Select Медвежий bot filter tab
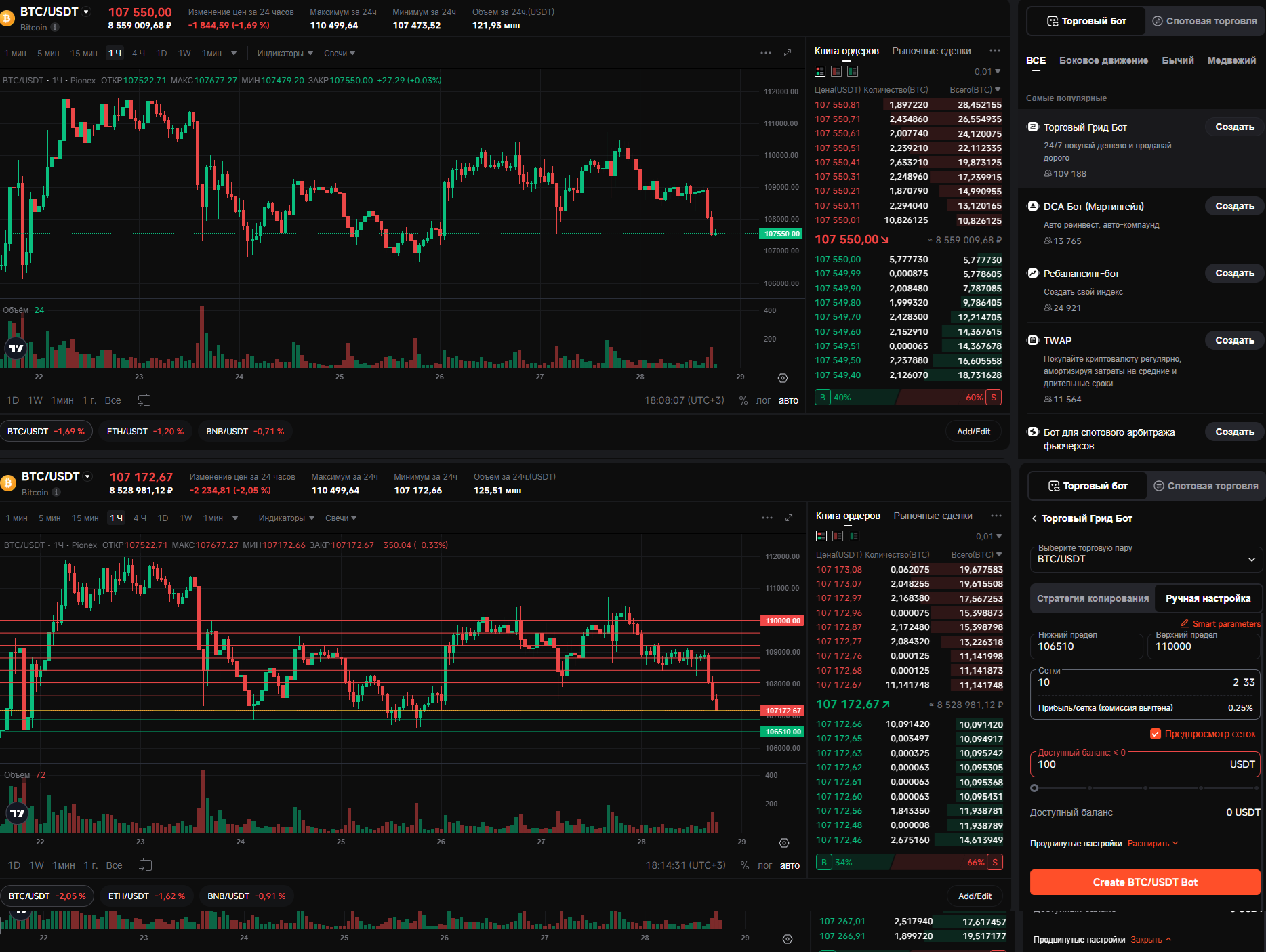1266x952 pixels. (1231, 60)
